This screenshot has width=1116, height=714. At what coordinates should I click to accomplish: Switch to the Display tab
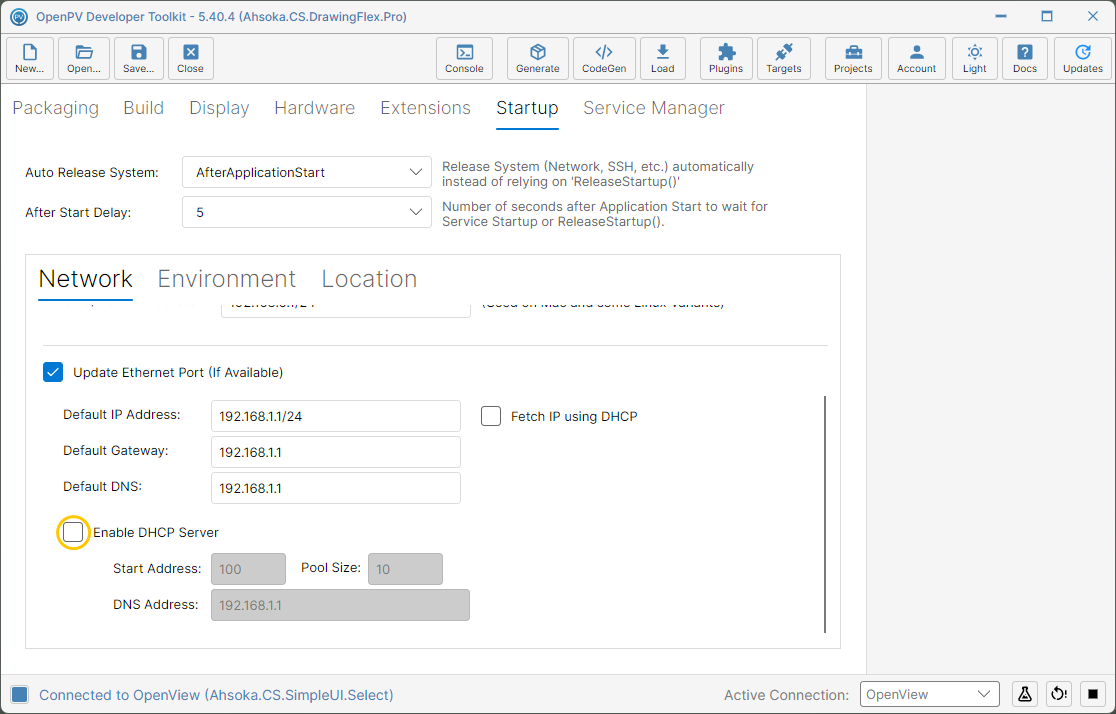[219, 108]
